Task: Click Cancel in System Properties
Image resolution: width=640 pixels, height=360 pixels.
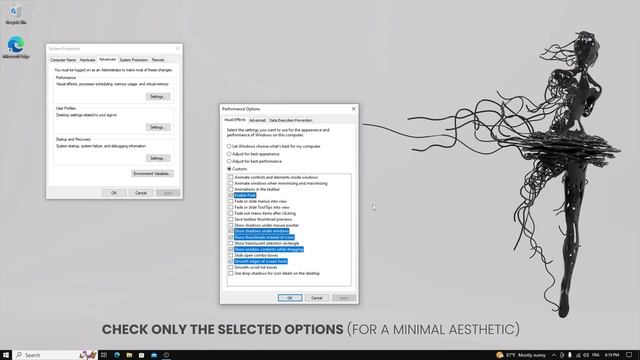Action: [141, 193]
